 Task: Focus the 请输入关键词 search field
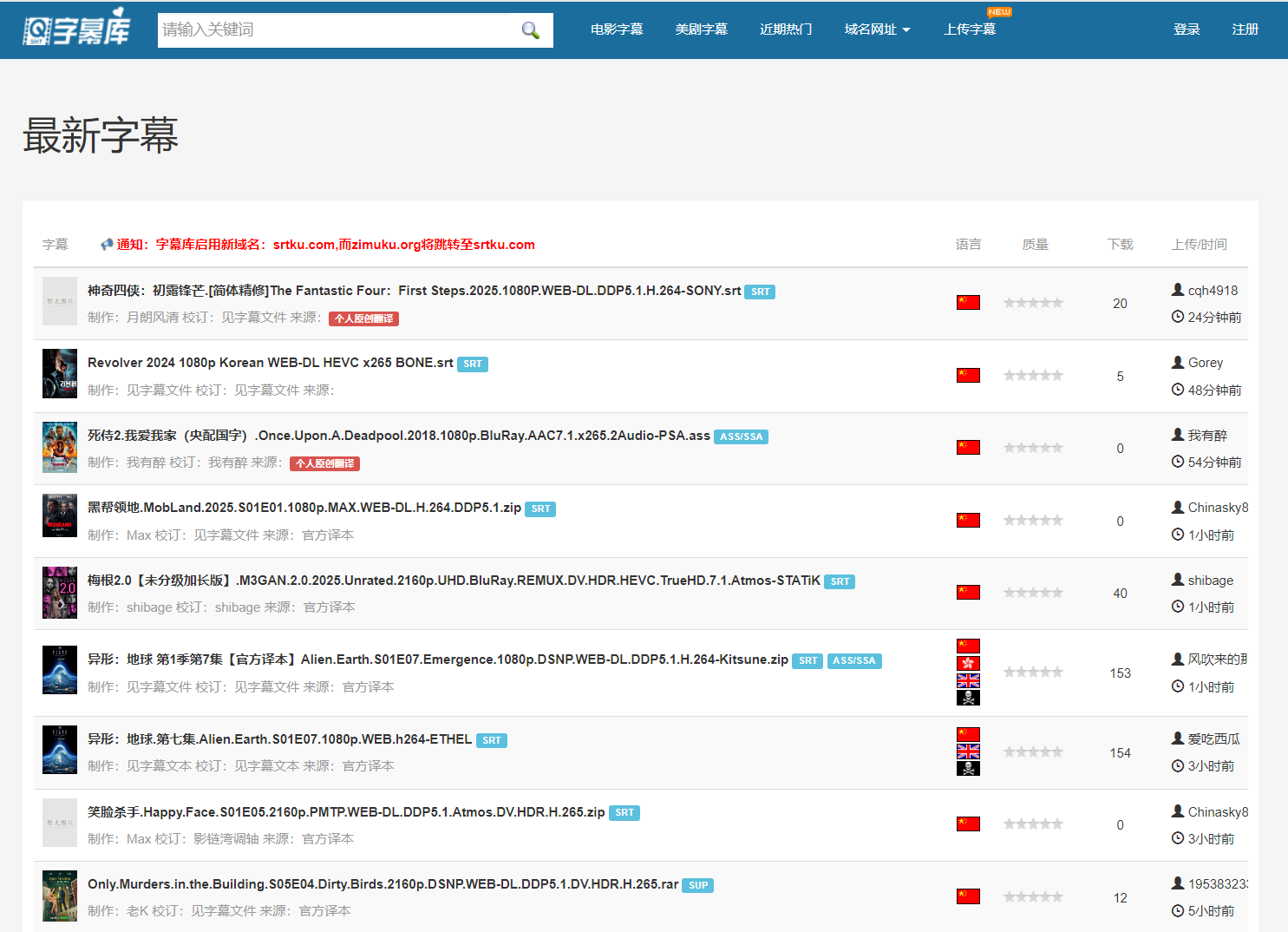(x=338, y=30)
